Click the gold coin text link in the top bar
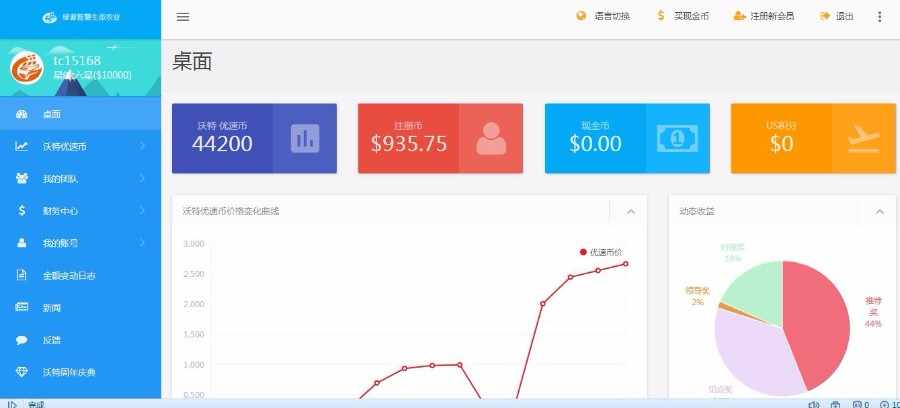Viewport: 900px width, 408px height. click(691, 17)
